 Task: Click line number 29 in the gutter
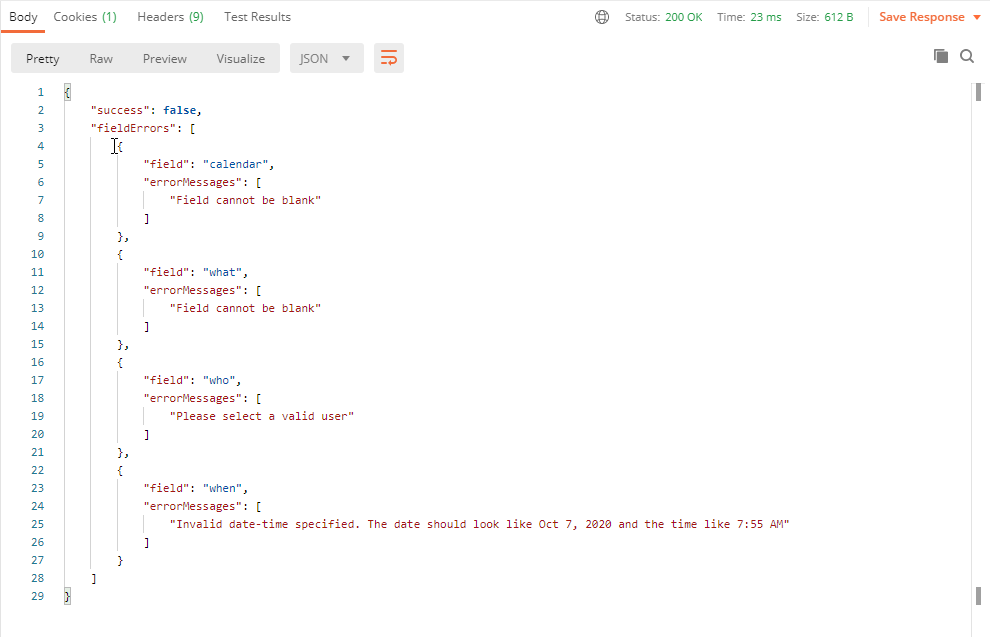pos(37,596)
